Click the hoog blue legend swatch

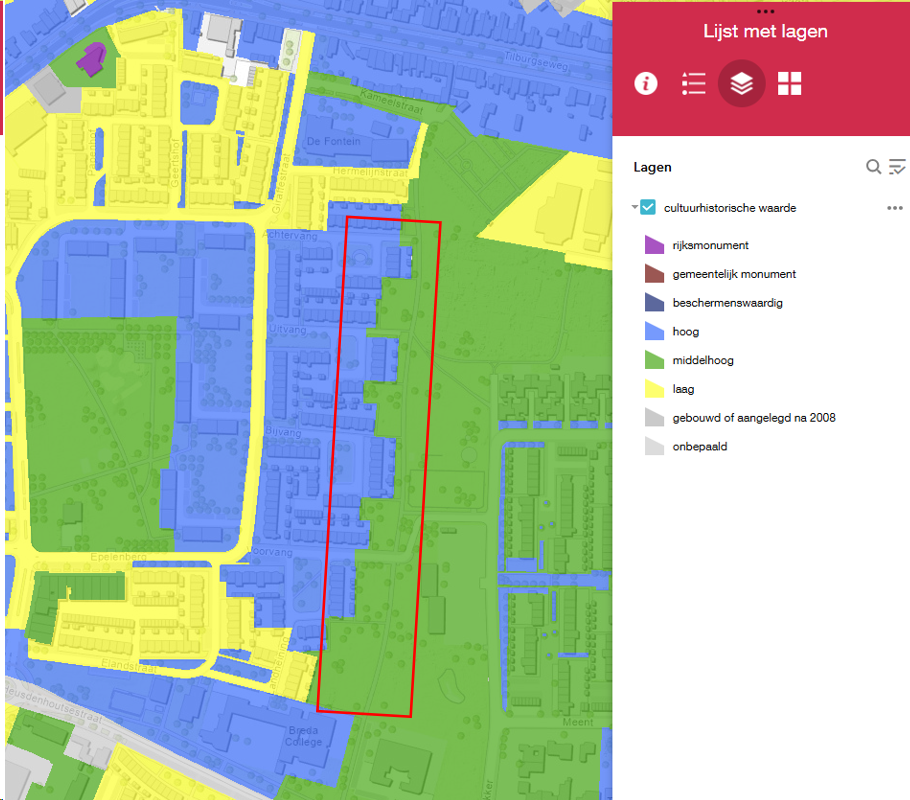(x=654, y=331)
